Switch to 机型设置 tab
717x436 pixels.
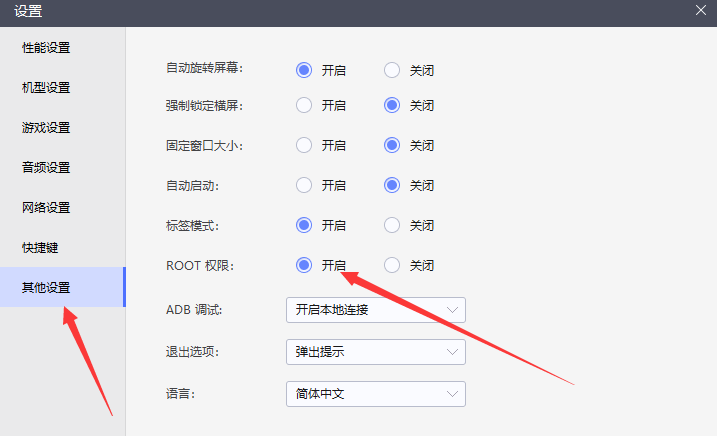(47, 88)
